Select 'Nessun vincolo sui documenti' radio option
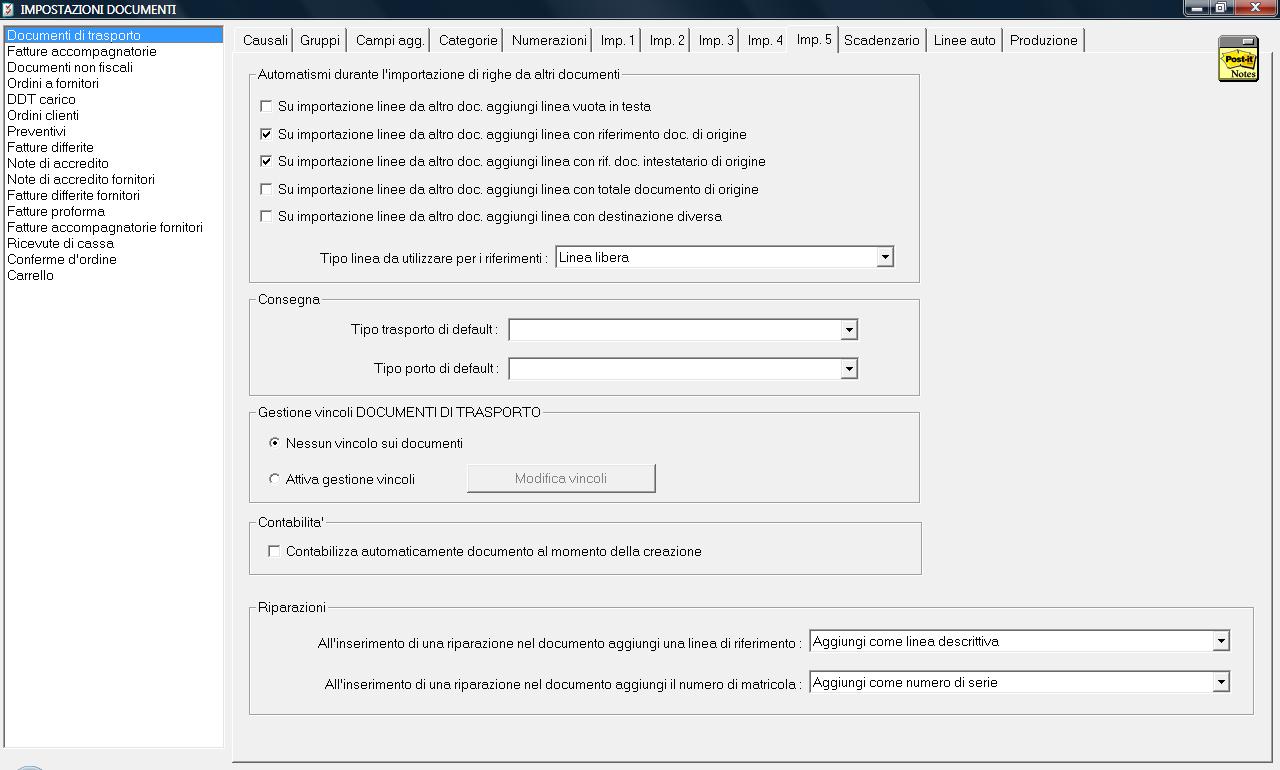 [275, 443]
